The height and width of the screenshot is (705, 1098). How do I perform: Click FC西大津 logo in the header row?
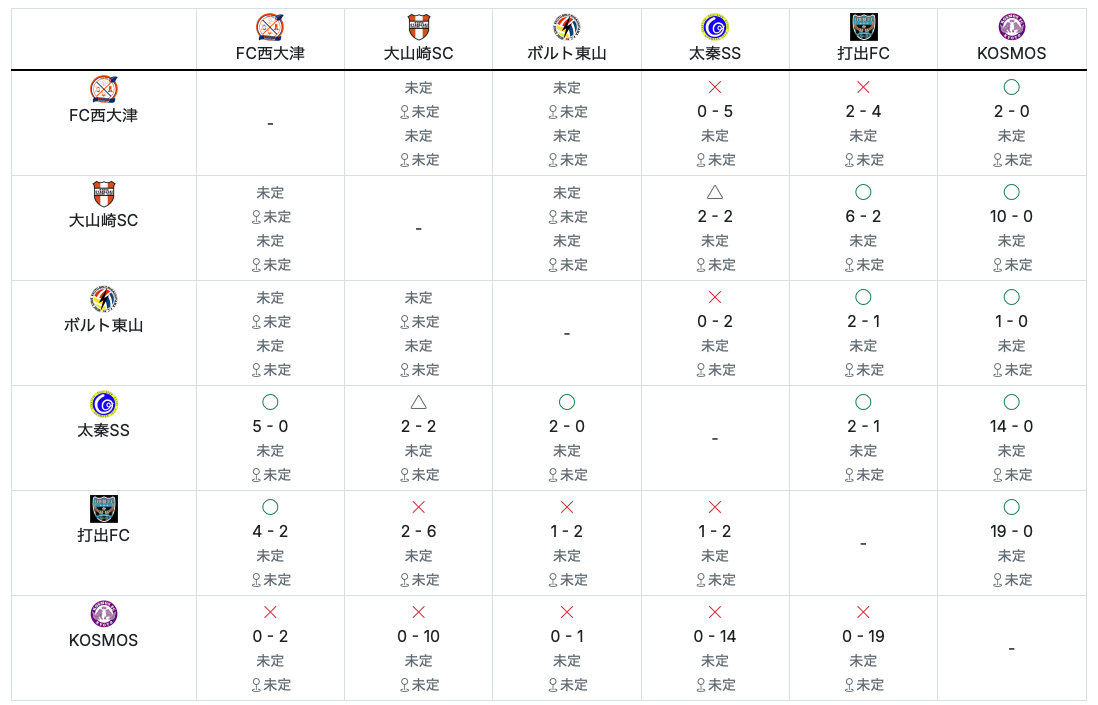[270, 27]
